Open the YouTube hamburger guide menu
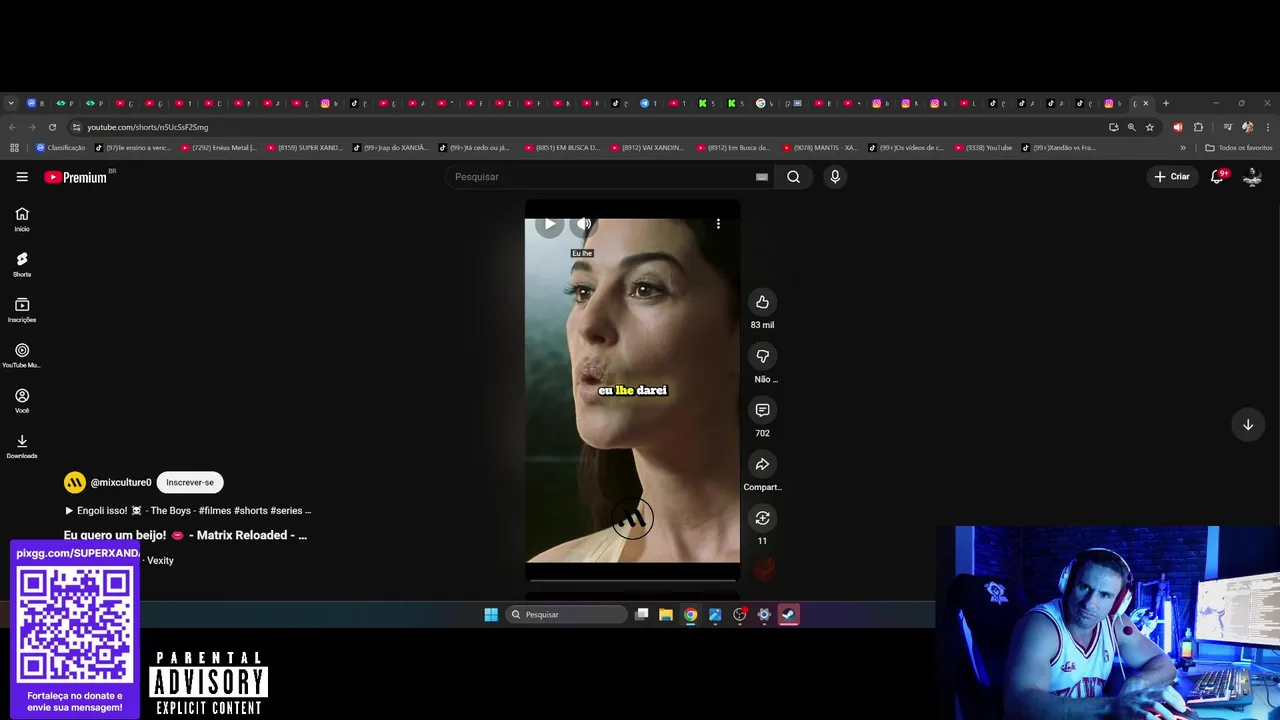The height and width of the screenshot is (720, 1280). (22, 177)
